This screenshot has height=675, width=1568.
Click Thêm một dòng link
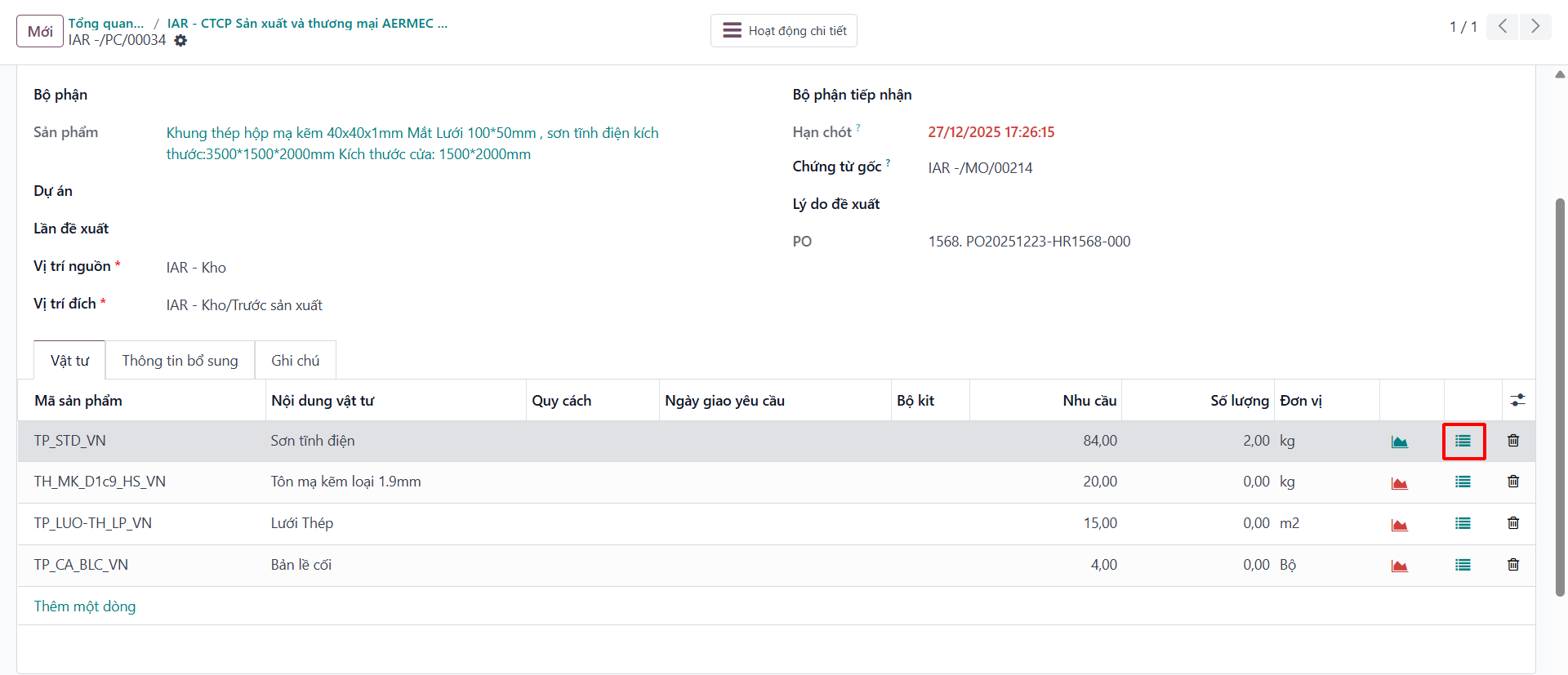click(85, 606)
